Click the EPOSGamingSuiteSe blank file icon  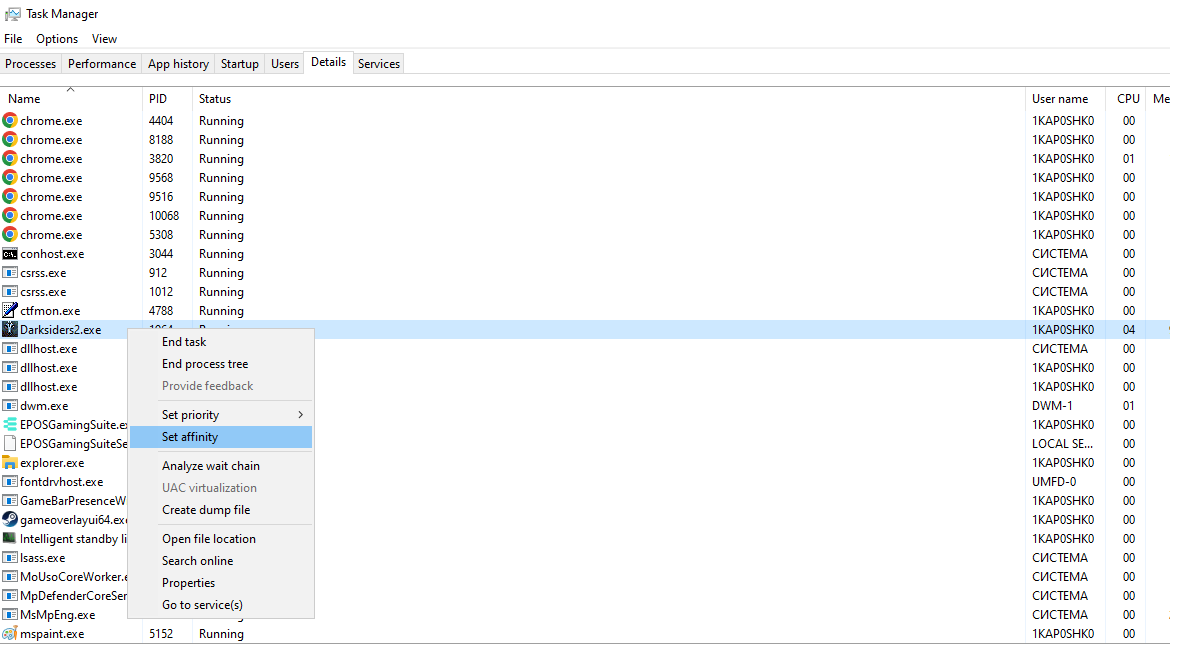tap(10, 443)
